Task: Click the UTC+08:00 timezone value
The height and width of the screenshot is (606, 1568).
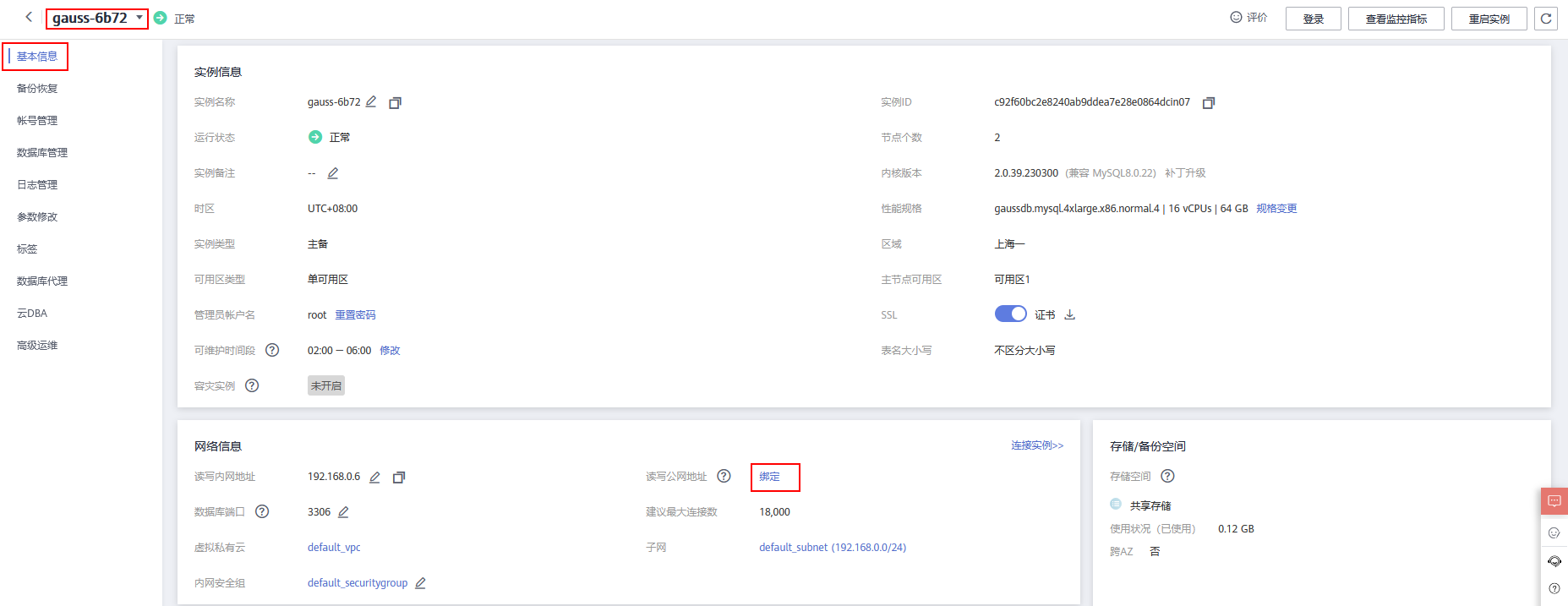Action: [332, 209]
